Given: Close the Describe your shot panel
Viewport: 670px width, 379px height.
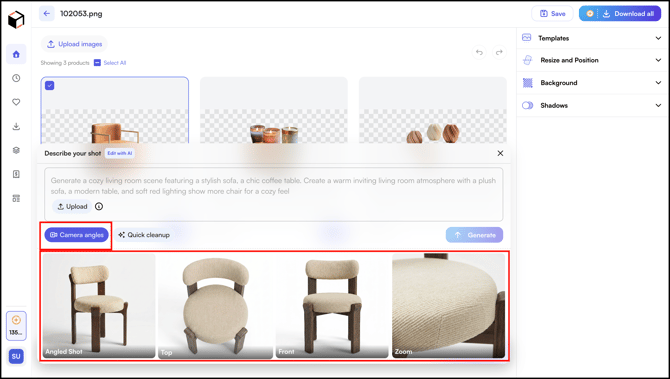Looking at the screenshot, I should (x=500, y=153).
